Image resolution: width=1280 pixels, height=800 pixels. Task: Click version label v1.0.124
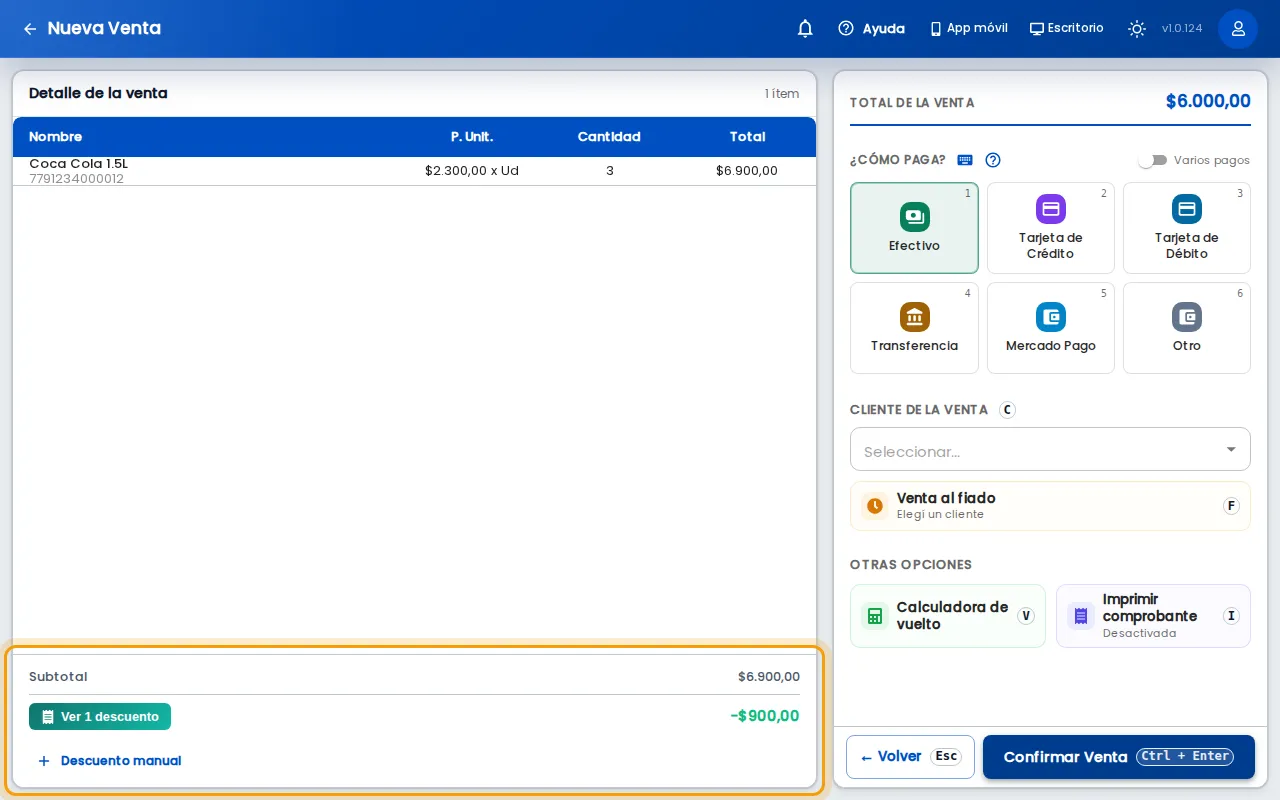coord(1182,29)
